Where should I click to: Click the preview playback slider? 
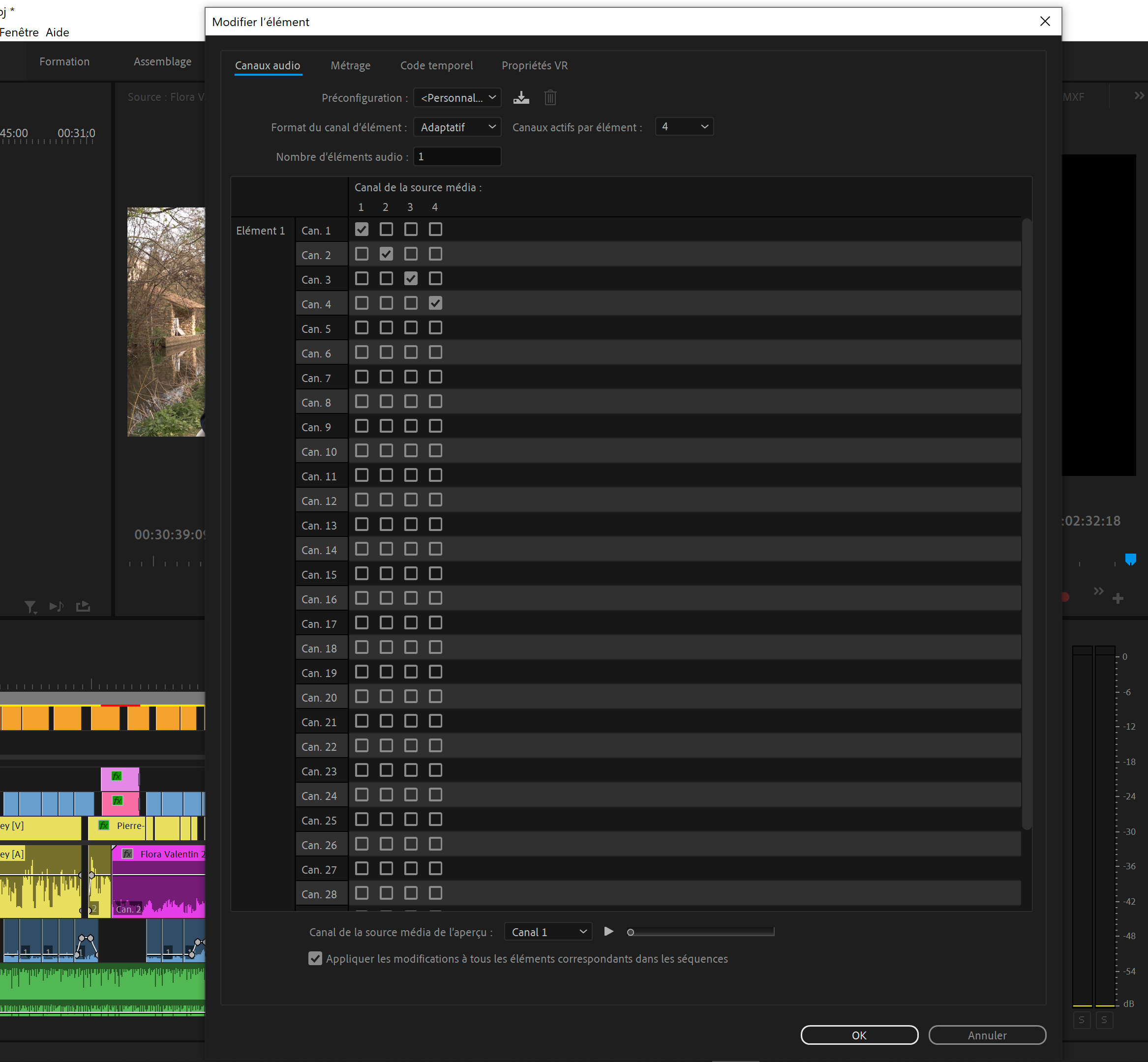tap(701, 932)
